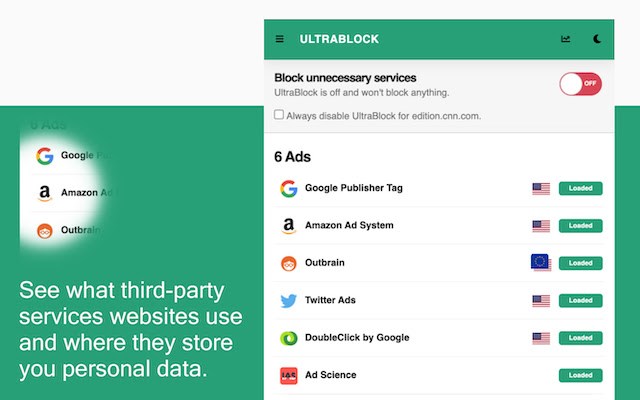Click Loaded status for Twitter Ads
Viewport: 640px width, 400px height.
point(580,301)
